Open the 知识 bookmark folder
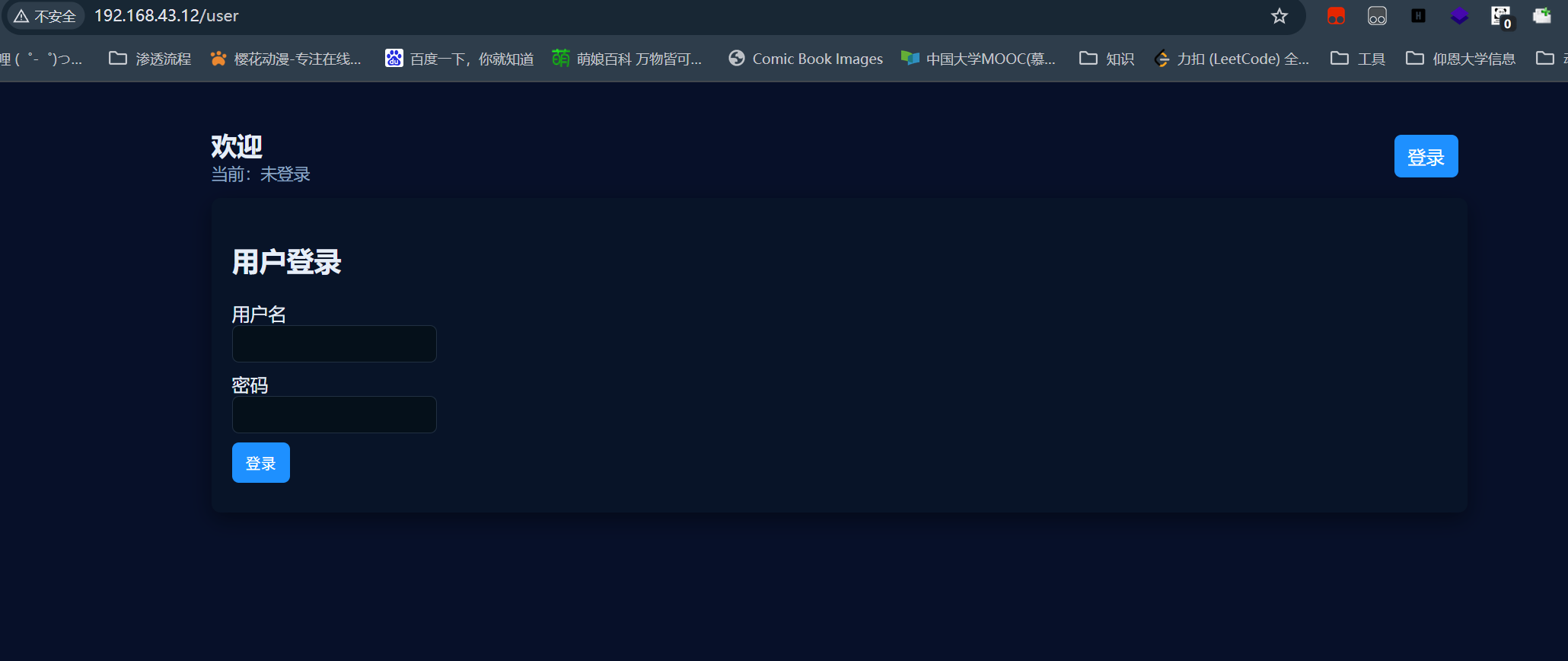 click(x=1107, y=59)
